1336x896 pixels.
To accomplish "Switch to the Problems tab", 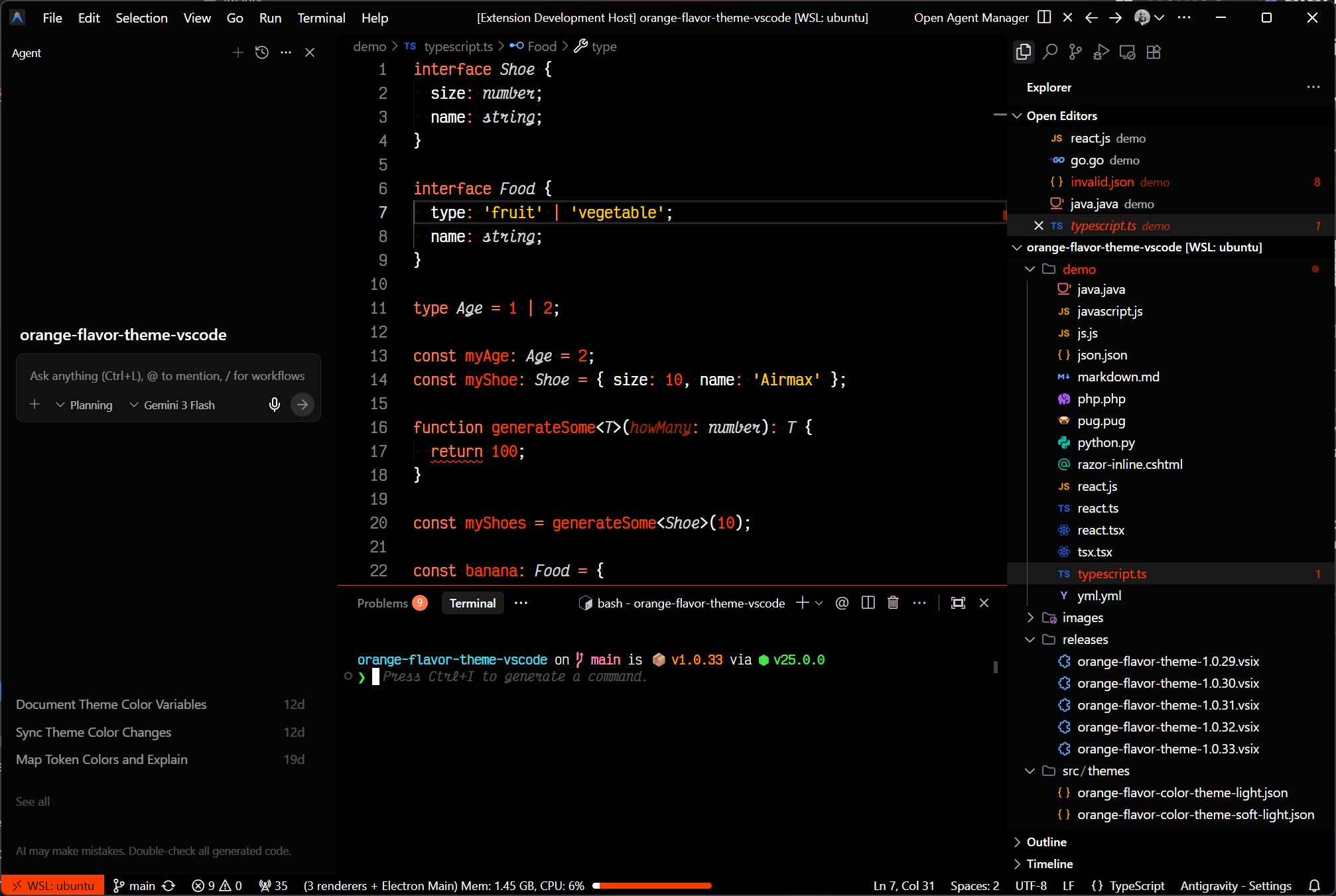I will point(391,603).
